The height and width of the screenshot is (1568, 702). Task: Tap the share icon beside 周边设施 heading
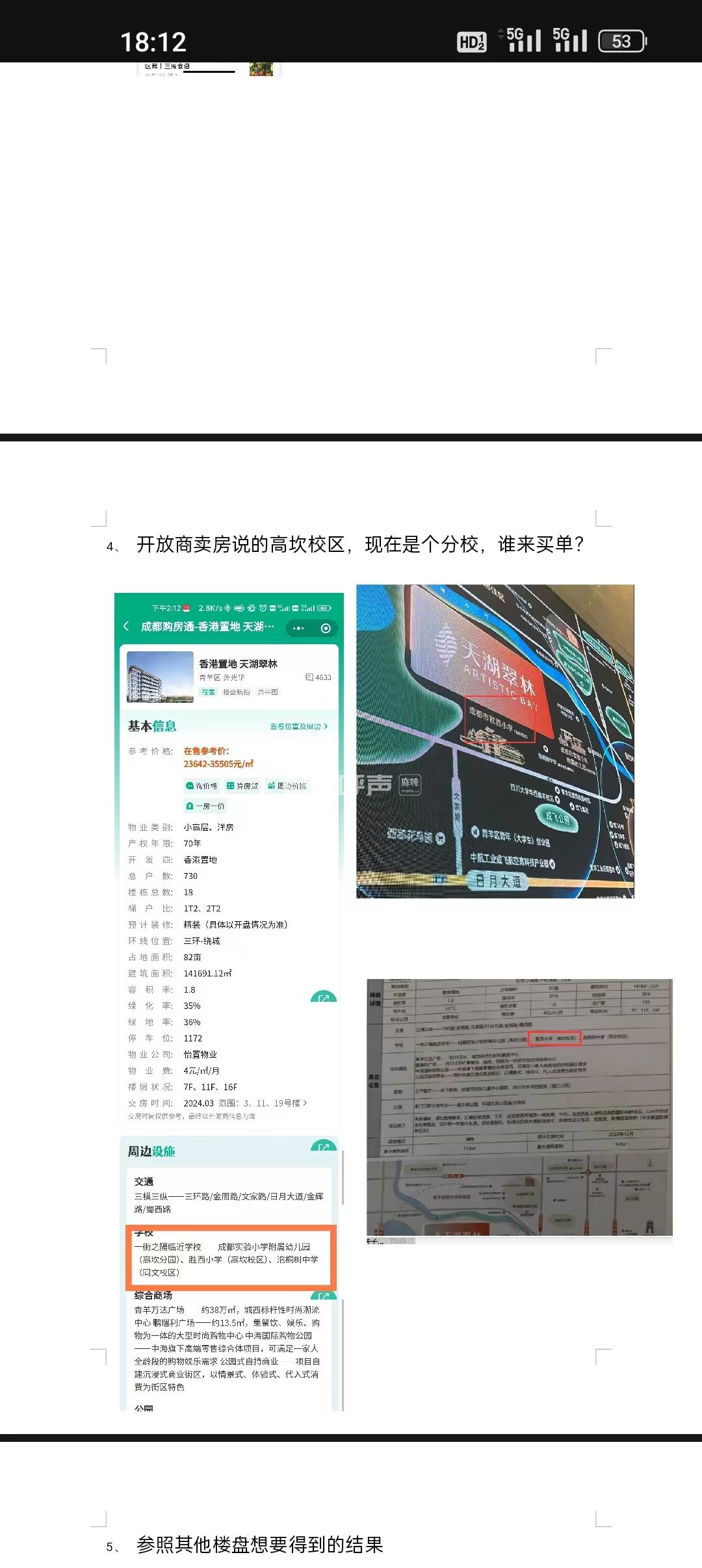click(x=324, y=1147)
